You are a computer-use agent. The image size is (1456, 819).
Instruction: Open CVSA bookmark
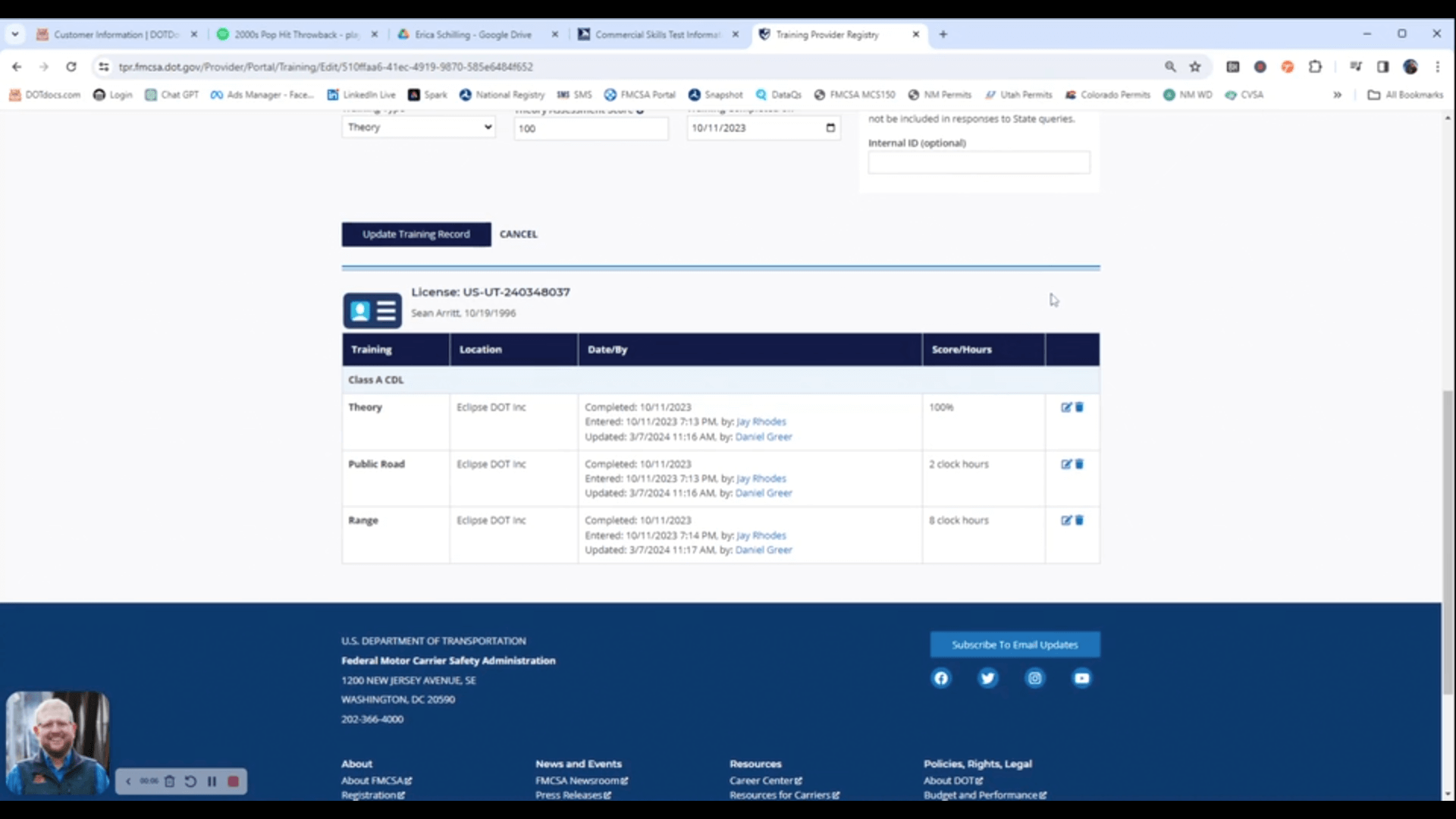point(1244,95)
